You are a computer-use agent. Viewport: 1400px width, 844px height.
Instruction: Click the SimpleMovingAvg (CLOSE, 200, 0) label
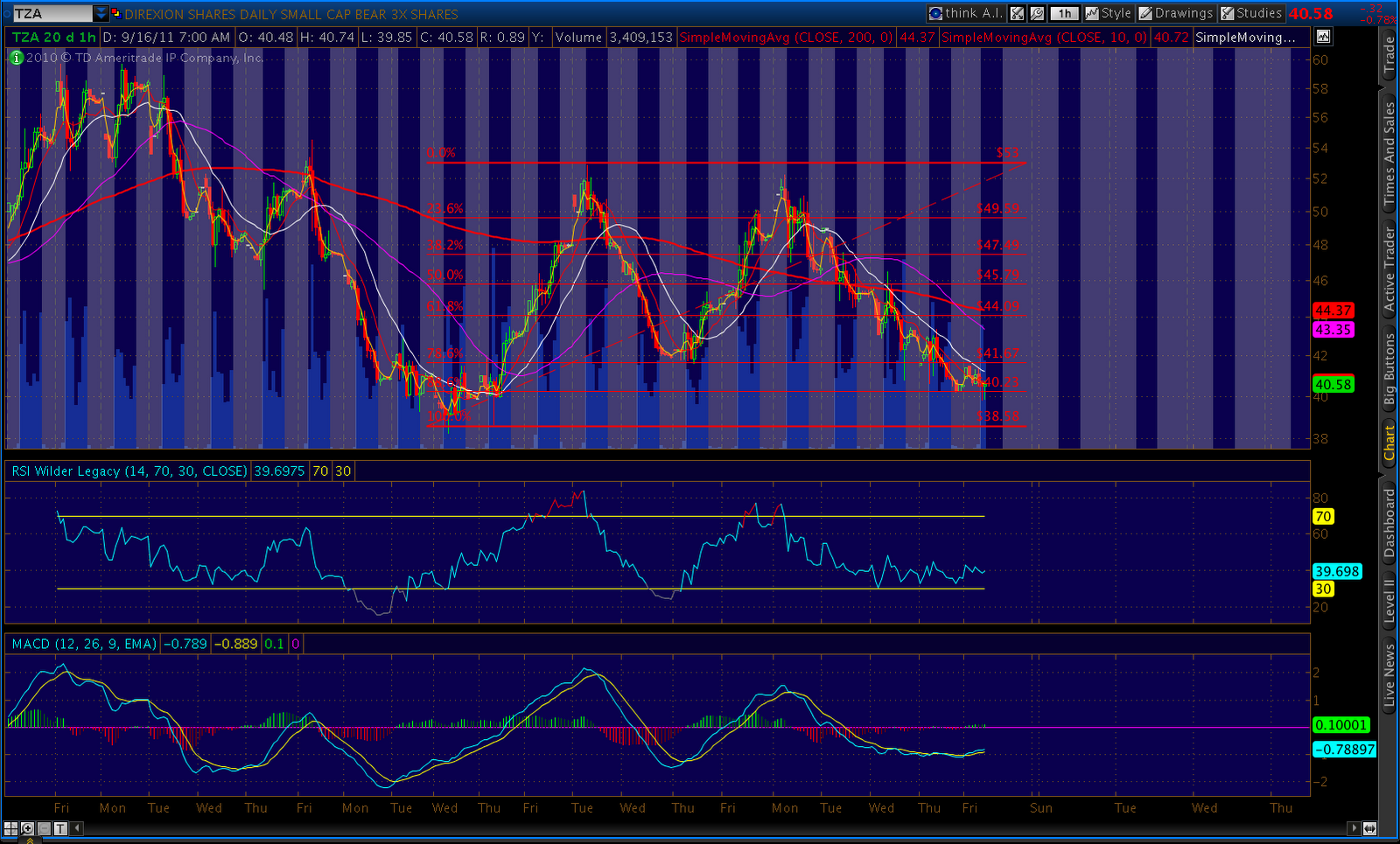tap(786, 37)
